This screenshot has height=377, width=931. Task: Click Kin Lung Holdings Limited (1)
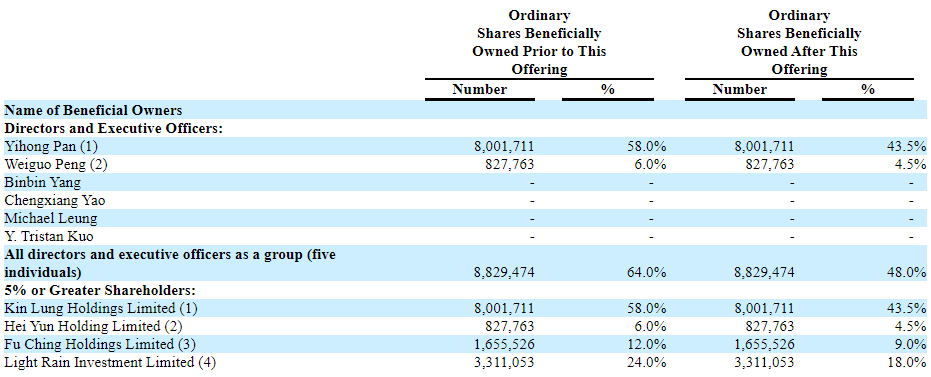pyautogui.click(x=100, y=308)
